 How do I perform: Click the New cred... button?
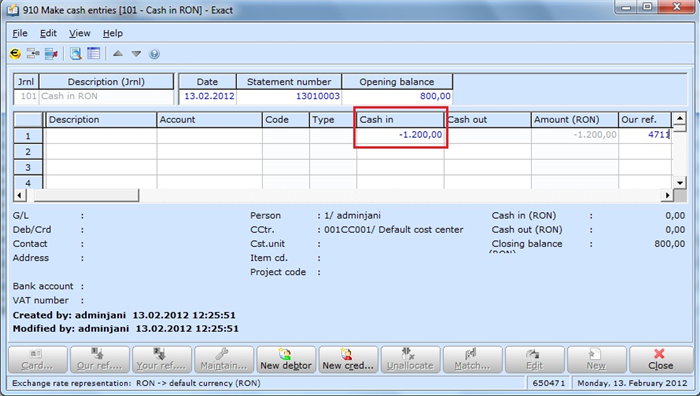coord(348,359)
